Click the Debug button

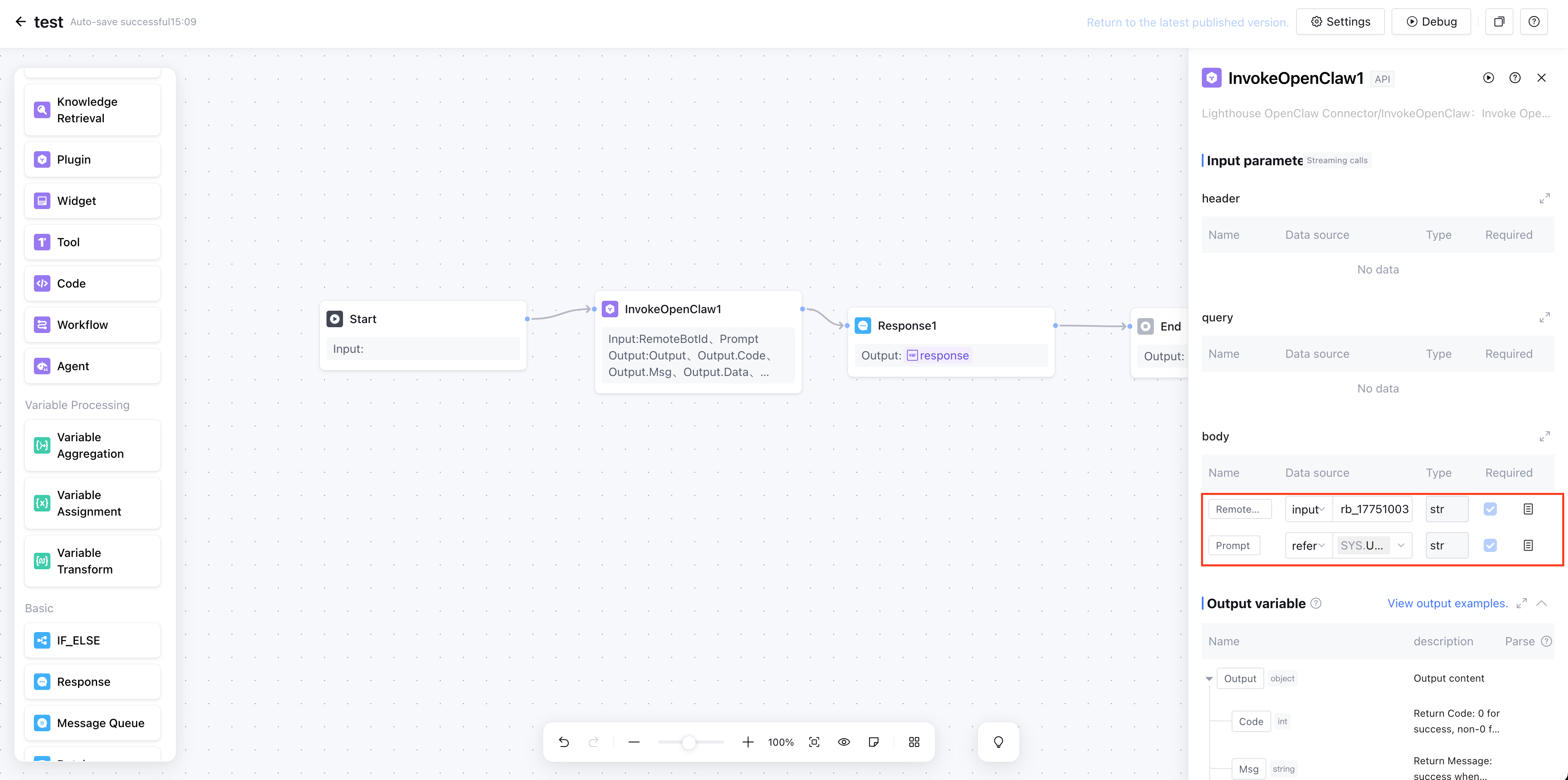[1431, 22]
